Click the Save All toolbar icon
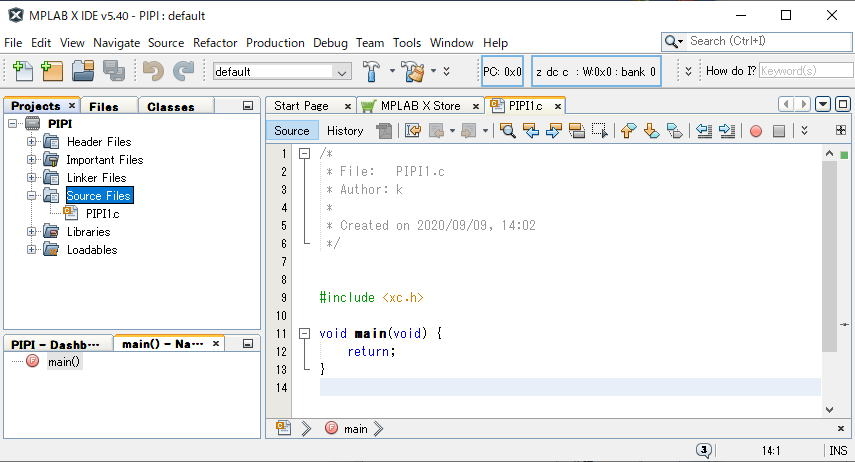The width and height of the screenshot is (855, 462). tap(114, 71)
